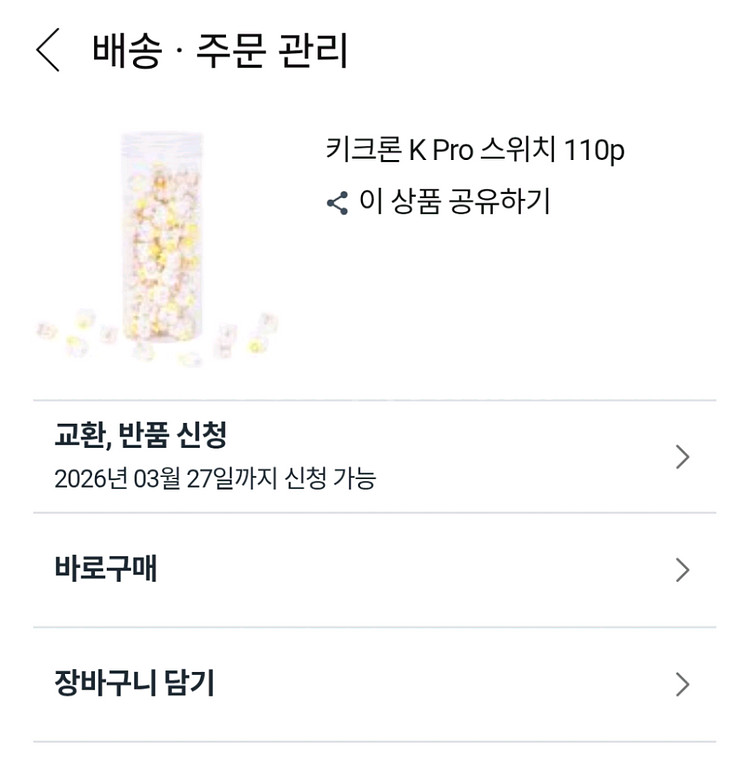Choose the 장바구니 담기 option
The image size is (750, 767).
point(134,684)
